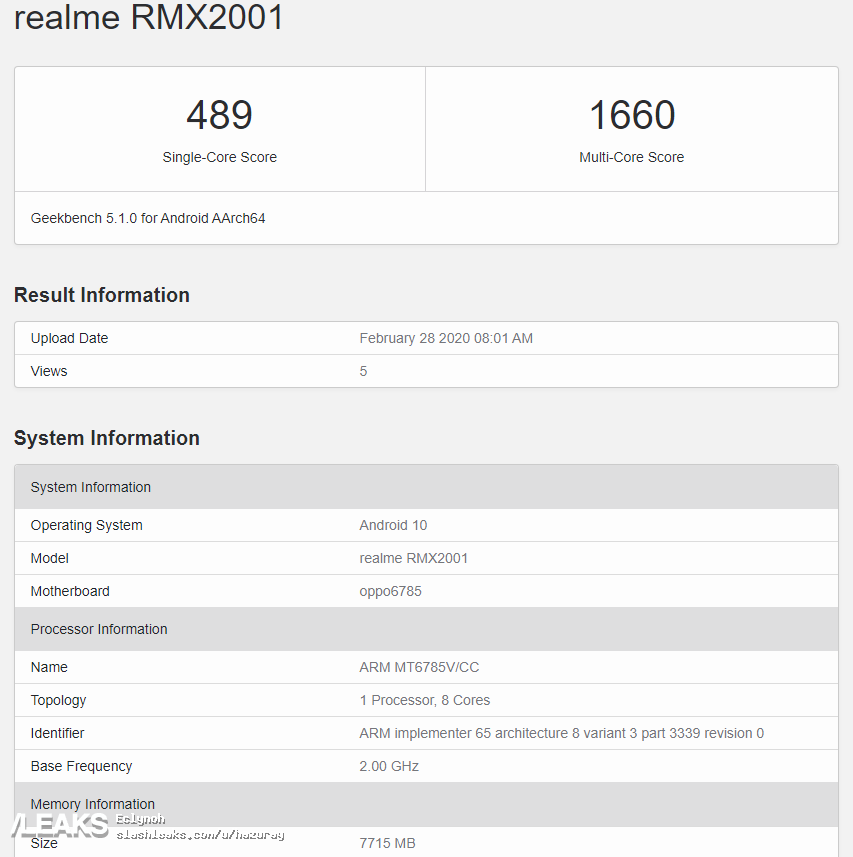
Task: Click the Processor Information section header
Action: pyautogui.click(x=426, y=629)
